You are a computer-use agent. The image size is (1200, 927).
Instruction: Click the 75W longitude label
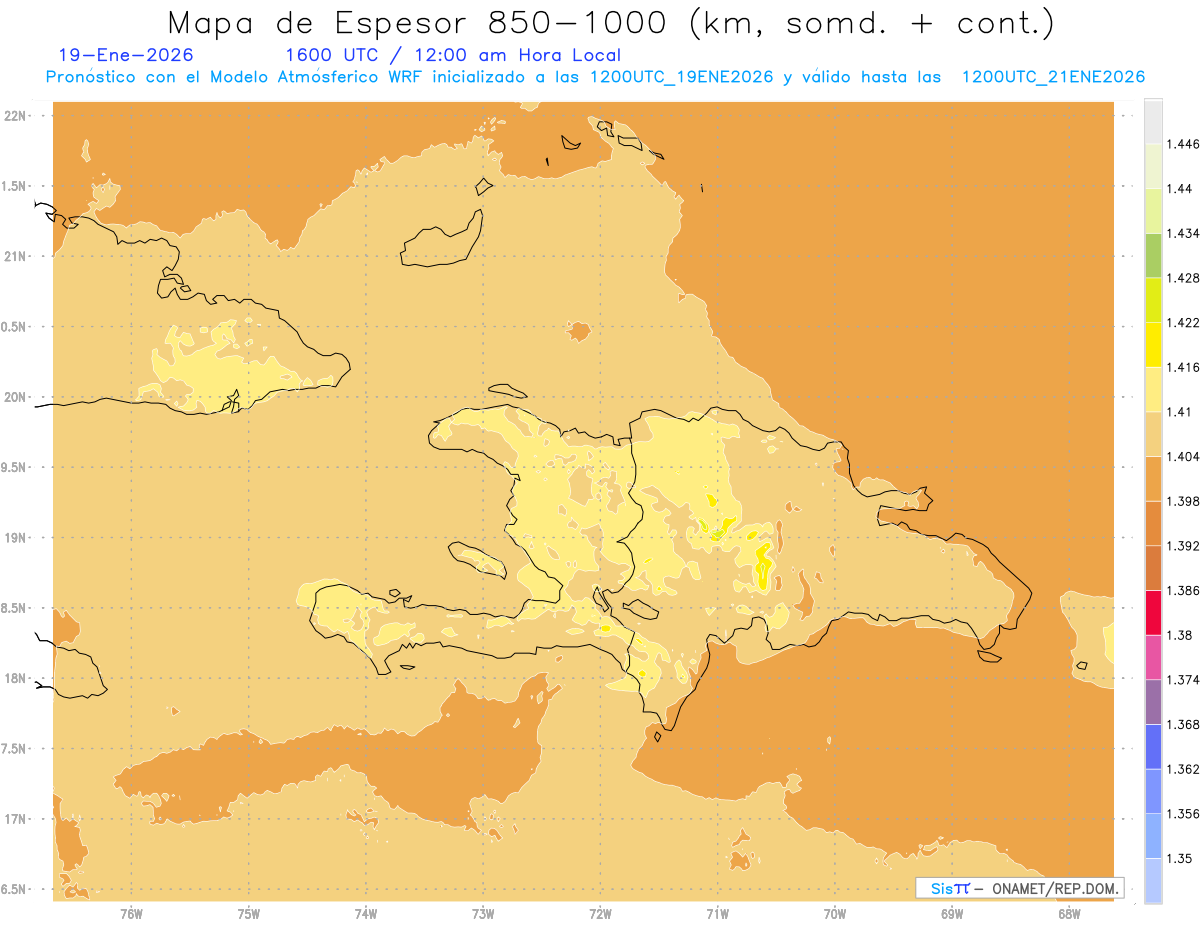(x=249, y=912)
